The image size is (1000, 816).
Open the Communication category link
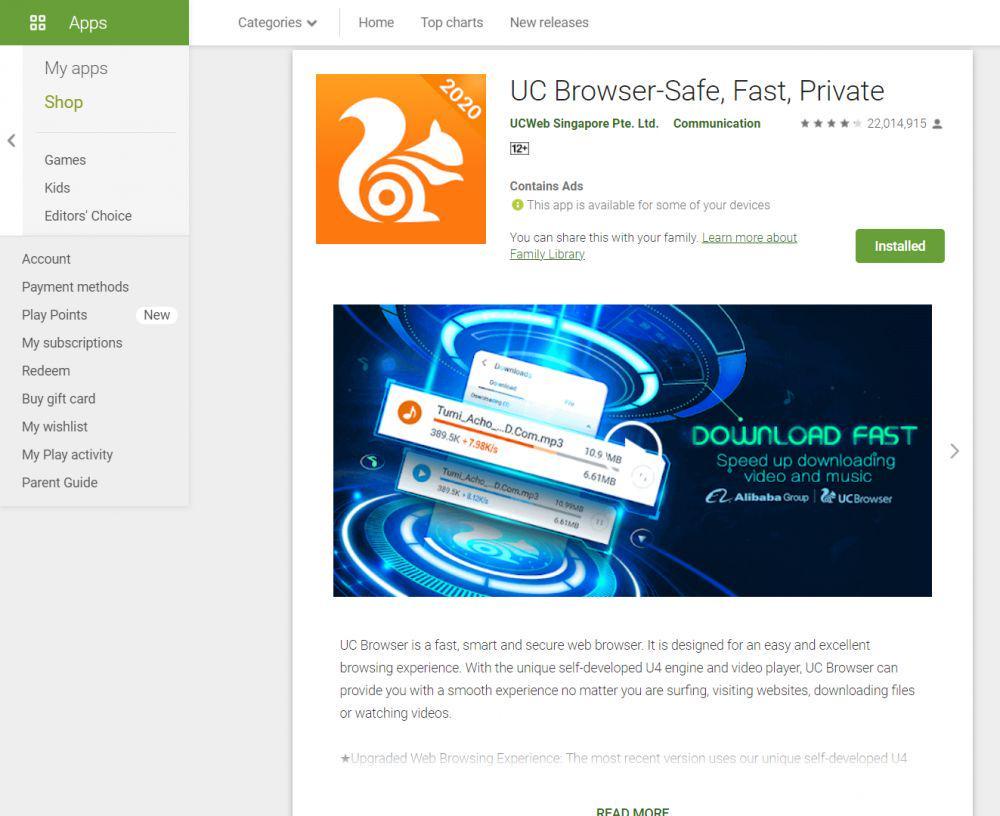(x=716, y=123)
